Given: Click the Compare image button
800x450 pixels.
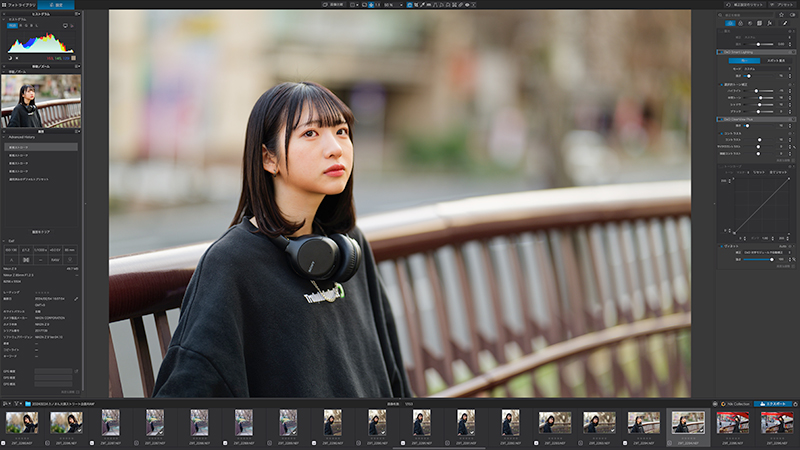Looking at the screenshot, I should click(334, 5).
